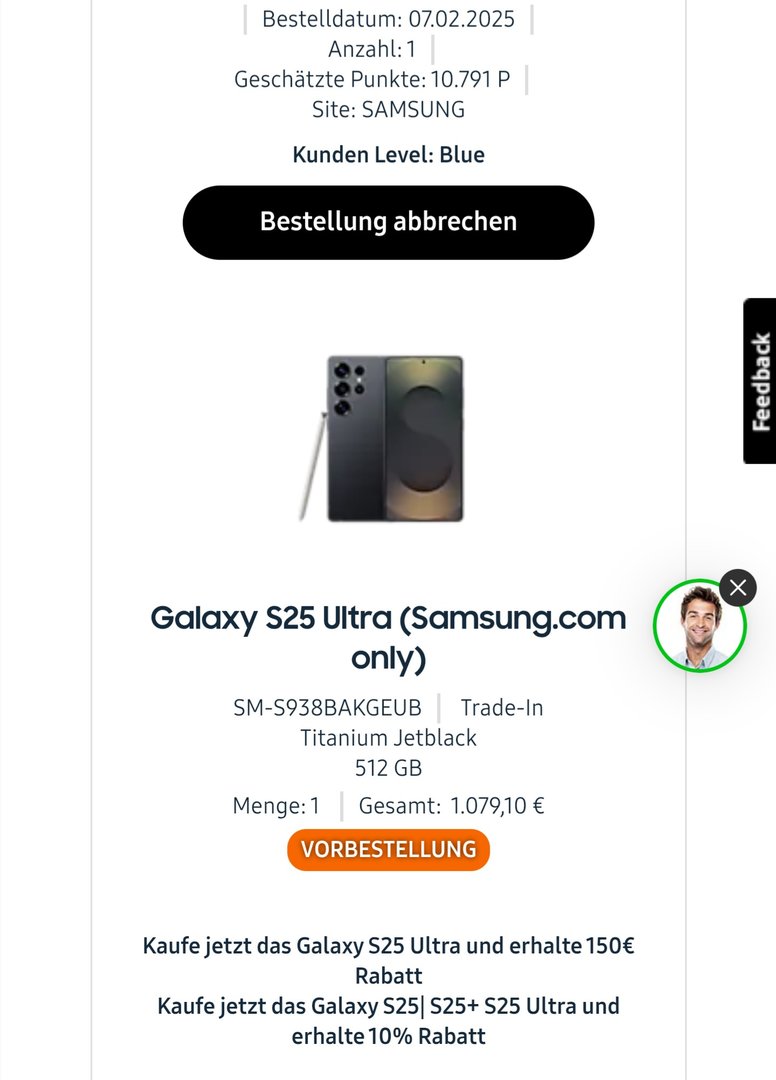Click the 10% Rabatt promotion text
The image size is (776, 1080).
pyautogui.click(x=388, y=1021)
